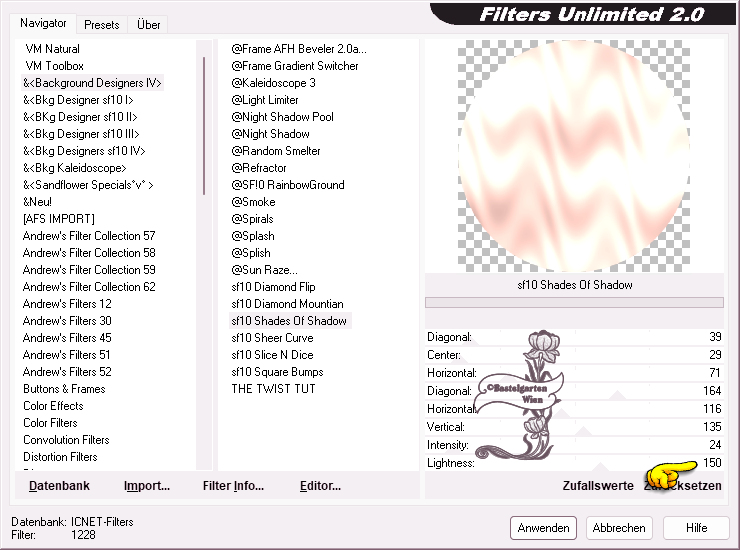
Task: Switch to the Navigator tab
Action: [43, 23]
